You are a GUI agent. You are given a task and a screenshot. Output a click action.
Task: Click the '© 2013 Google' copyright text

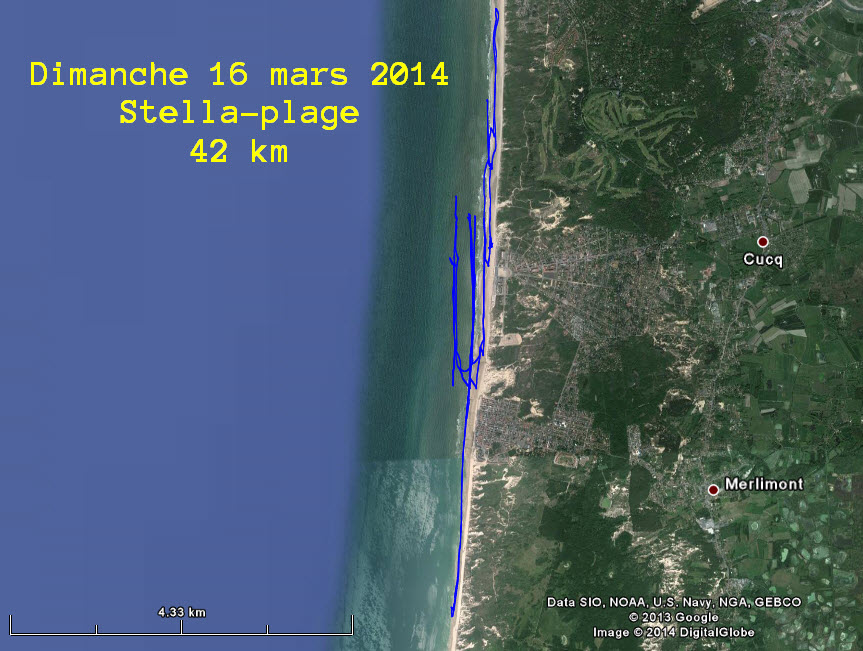tap(674, 617)
